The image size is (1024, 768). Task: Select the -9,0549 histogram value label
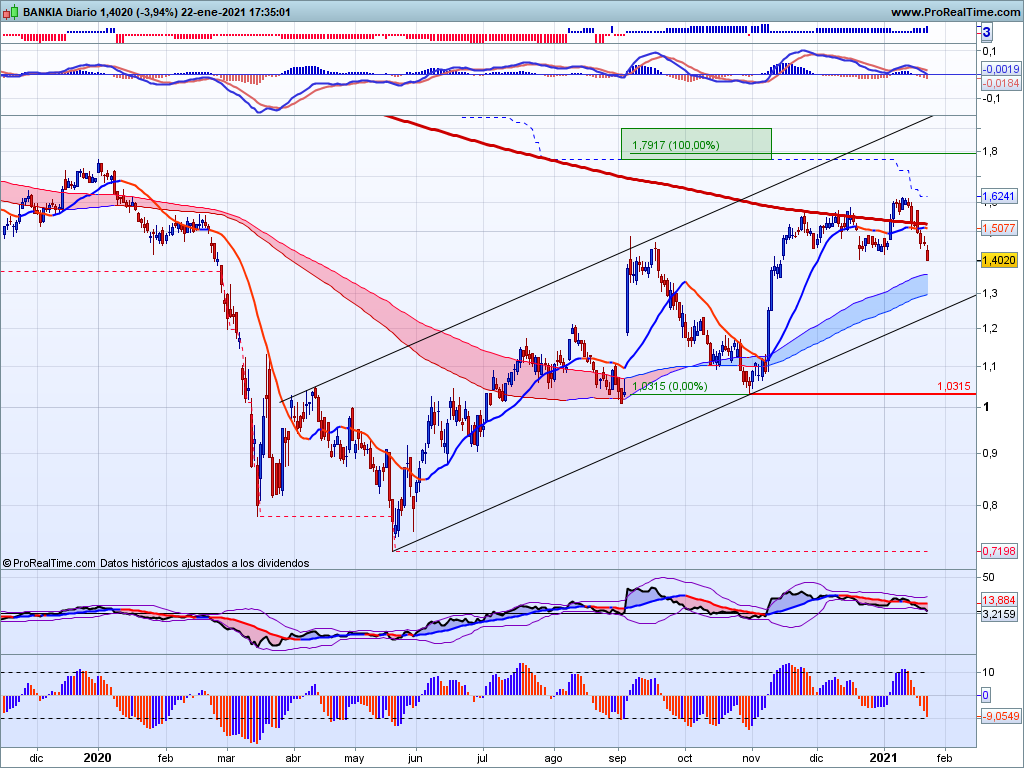pos(1000,716)
